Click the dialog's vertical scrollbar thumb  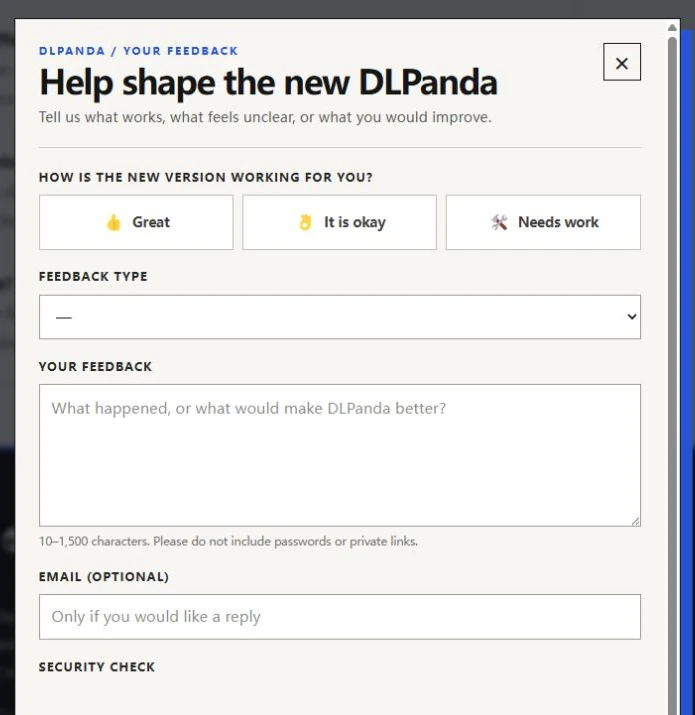click(x=672, y=376)
